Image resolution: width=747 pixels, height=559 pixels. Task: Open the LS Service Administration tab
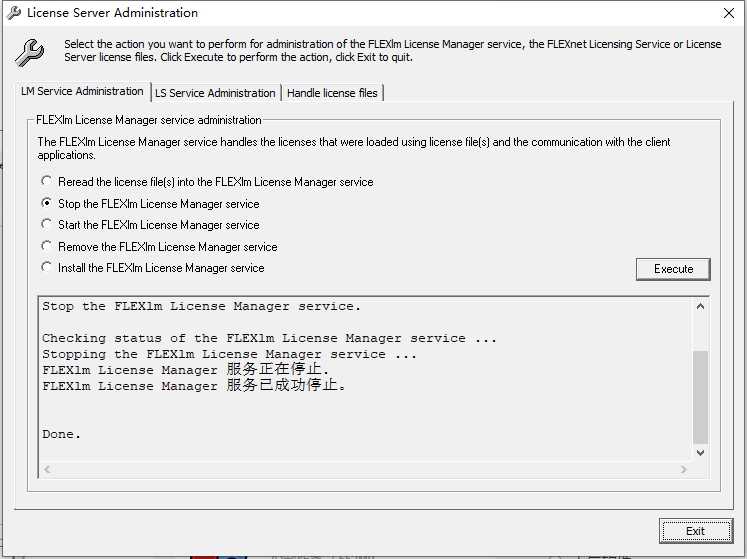click(x=215, y=93)
